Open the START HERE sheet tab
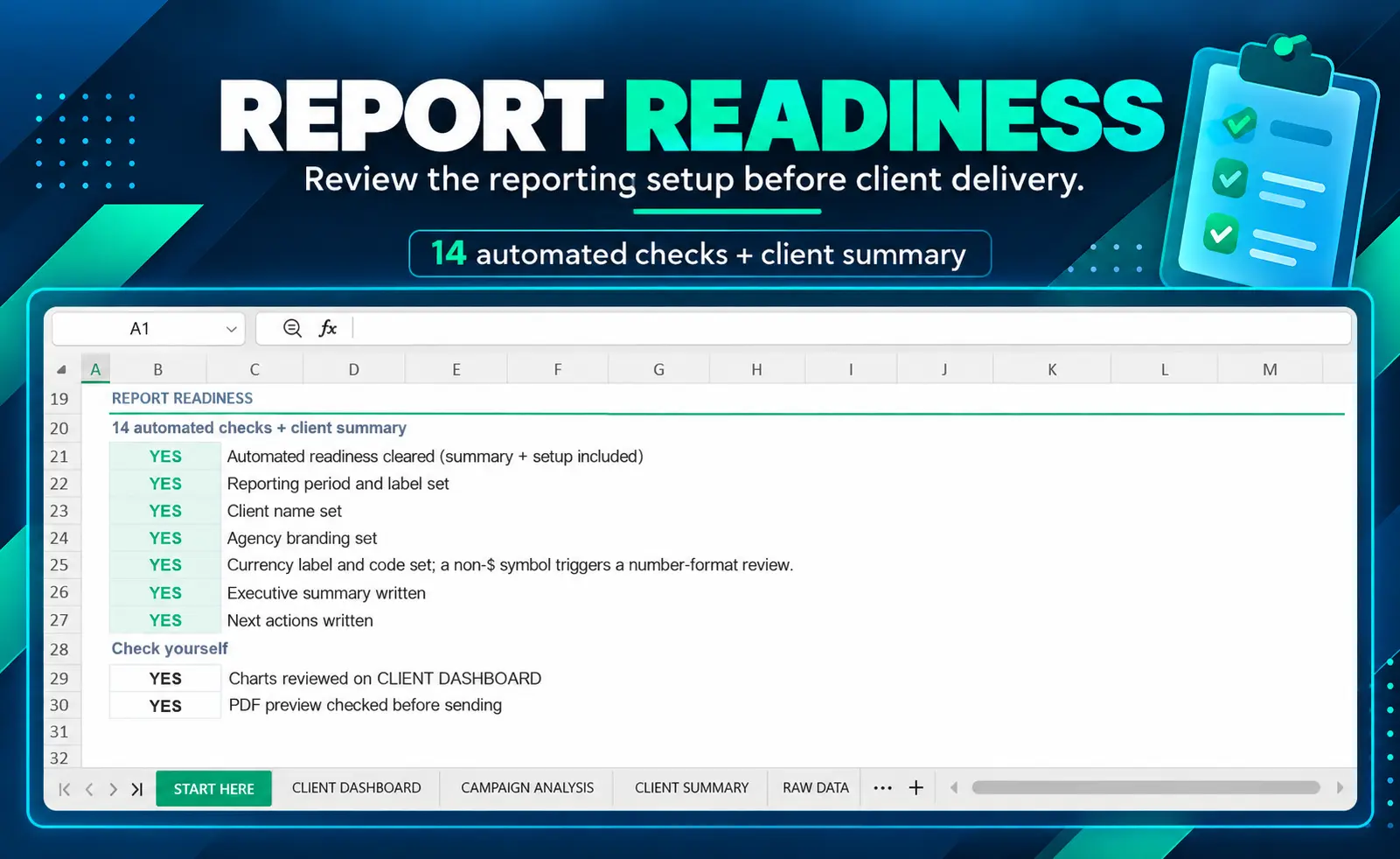 [213, 789]
